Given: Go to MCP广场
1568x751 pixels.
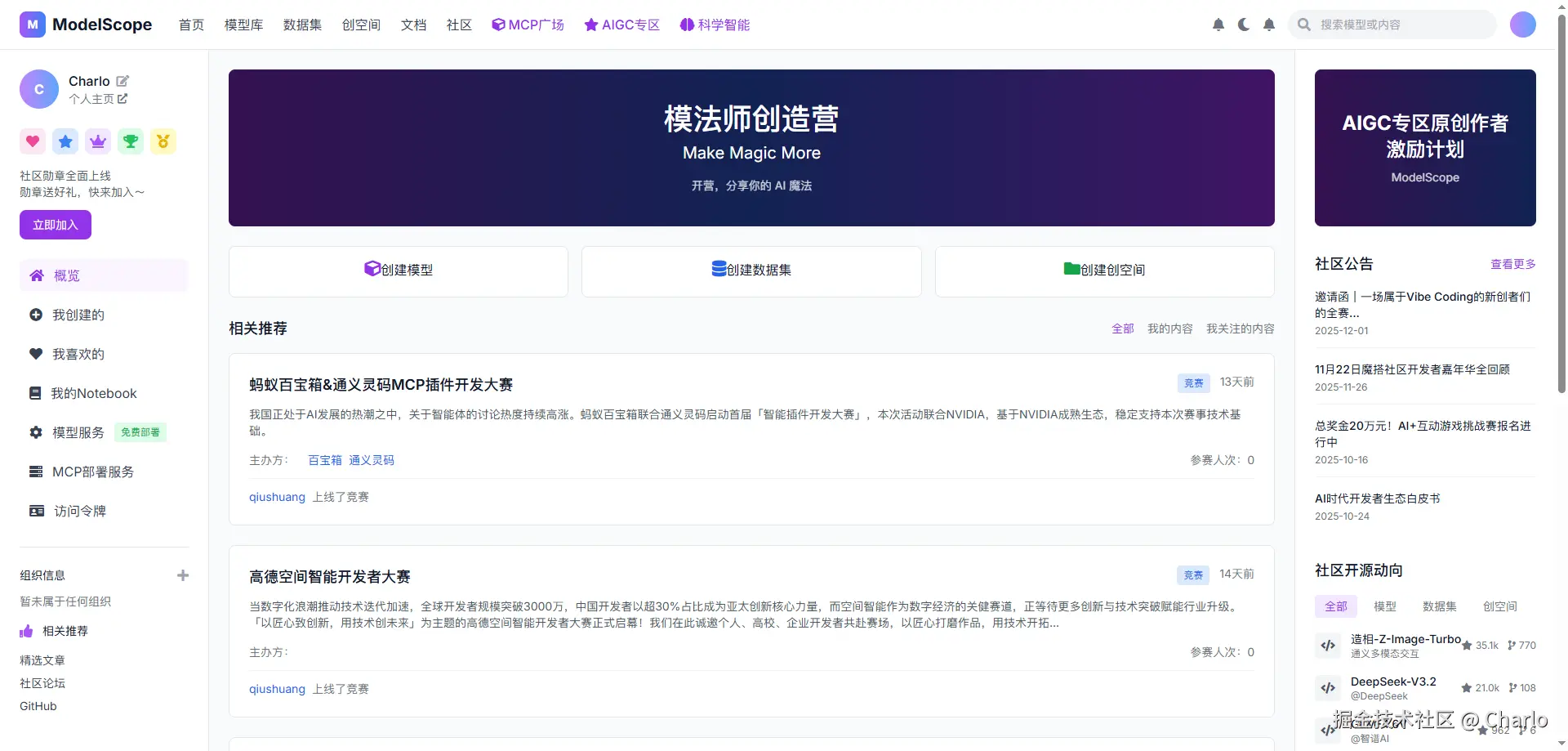Looking at the screenshot, I should tap(528, 25).
